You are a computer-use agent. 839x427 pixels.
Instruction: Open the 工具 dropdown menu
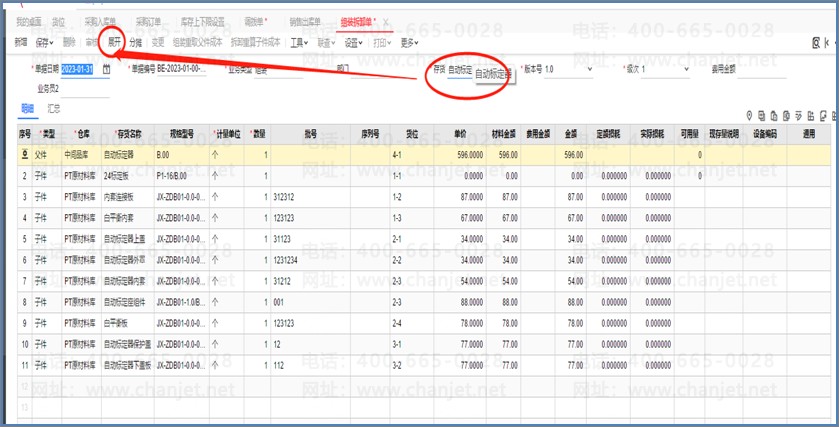tap(299, 42)
